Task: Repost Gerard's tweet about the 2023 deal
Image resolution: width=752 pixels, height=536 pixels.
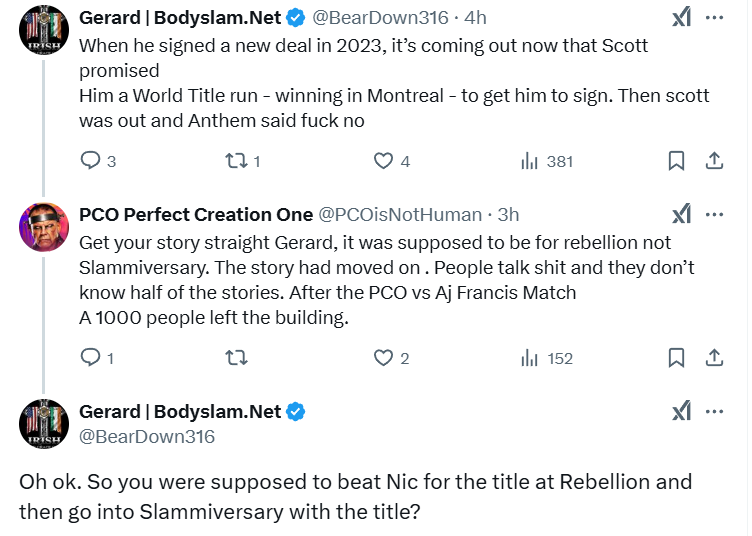Action: pyautogui.click(x=238, y=161)
